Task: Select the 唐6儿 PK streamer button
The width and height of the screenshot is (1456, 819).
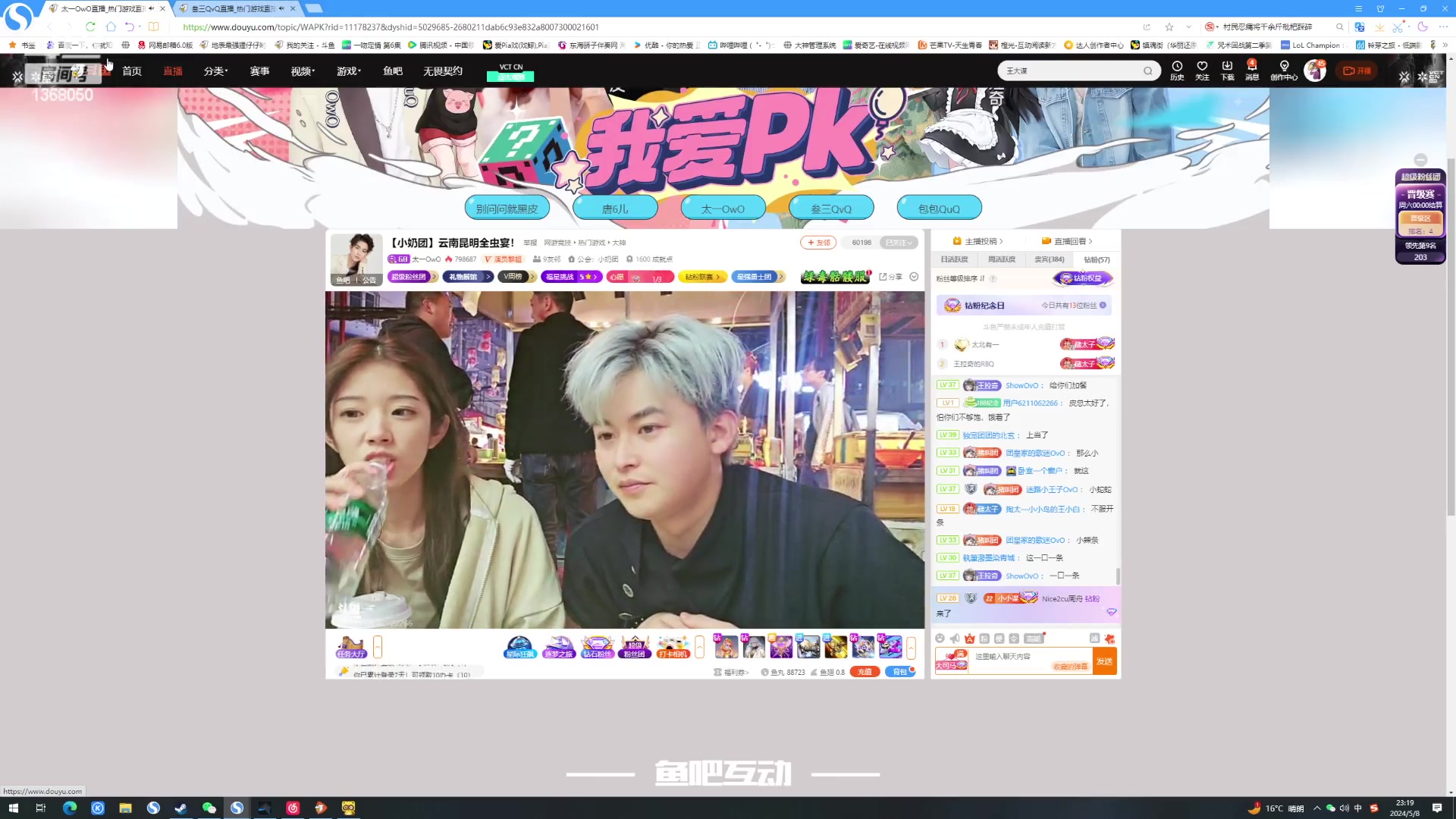Action: pyautogui.click(x=615, y=208)
